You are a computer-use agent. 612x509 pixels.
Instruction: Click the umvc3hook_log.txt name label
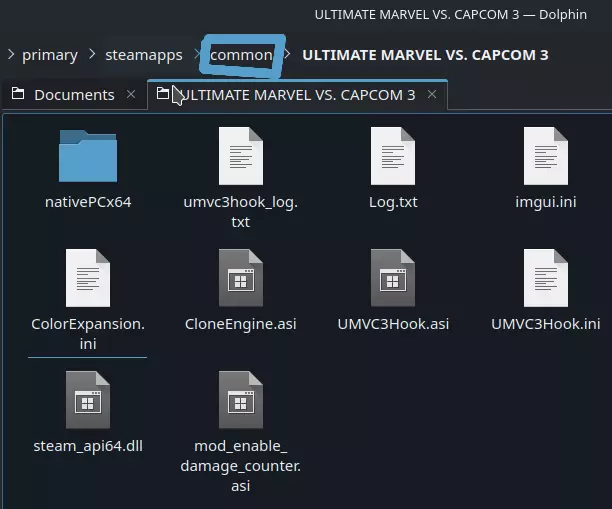click(241, 212)
